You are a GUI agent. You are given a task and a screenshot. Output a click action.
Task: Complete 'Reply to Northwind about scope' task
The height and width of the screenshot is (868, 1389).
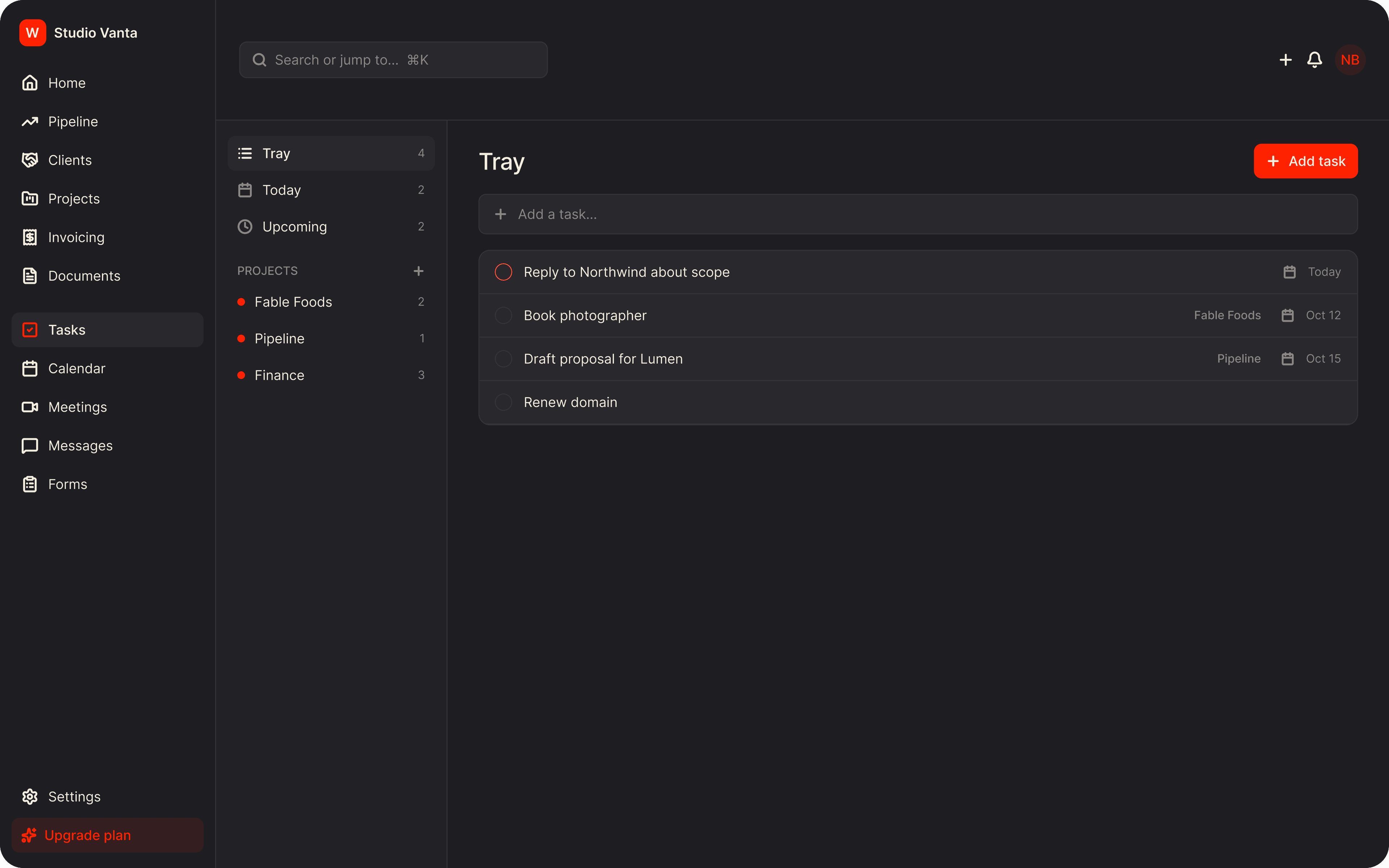point(504,272)
